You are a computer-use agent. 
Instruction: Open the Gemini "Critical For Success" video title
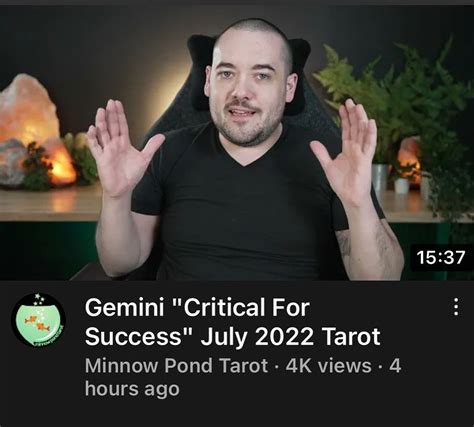tap(232, 322)
